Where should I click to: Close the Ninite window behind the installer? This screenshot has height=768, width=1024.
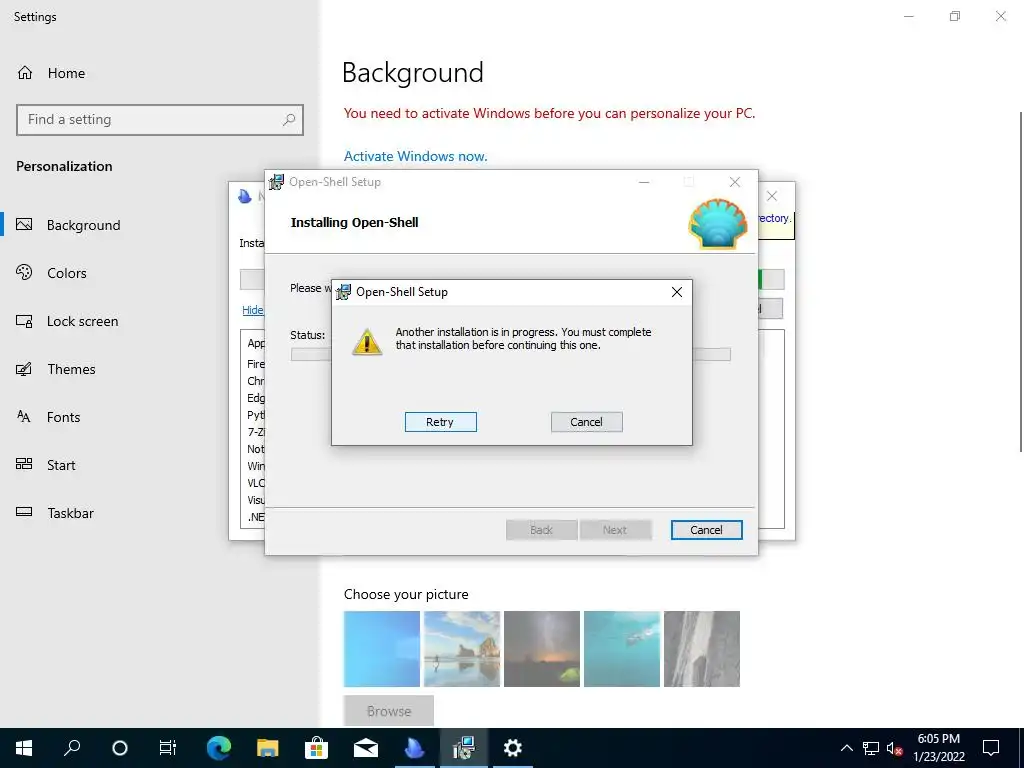[772, 196]
